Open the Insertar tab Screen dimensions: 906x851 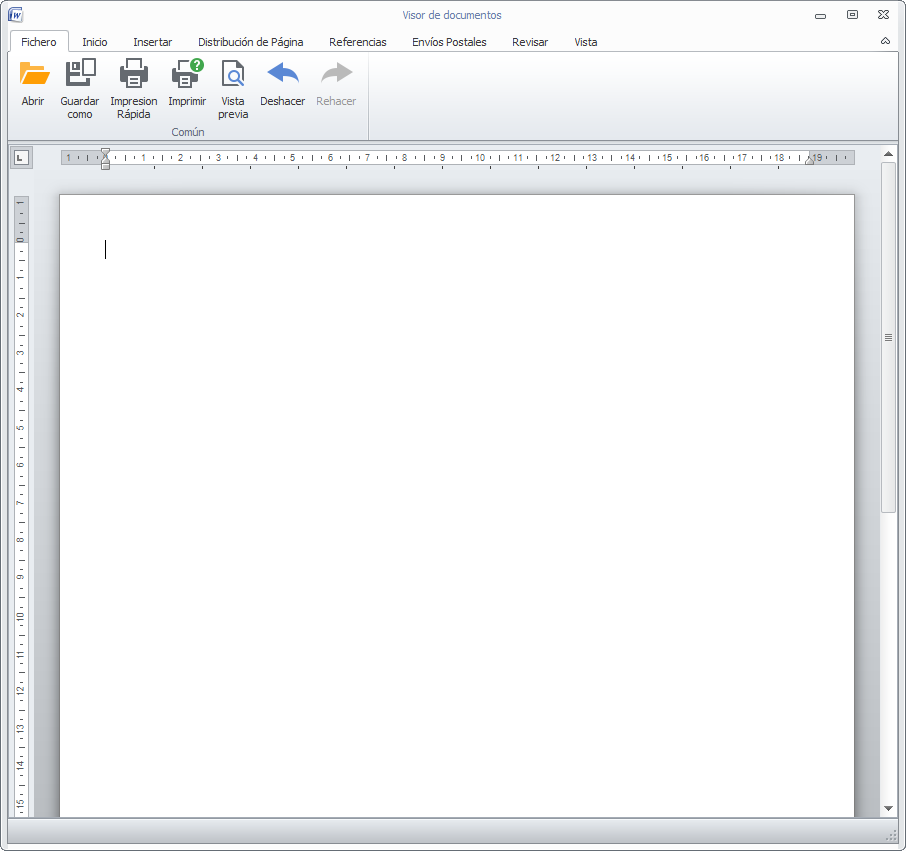[x=153, y=42]
